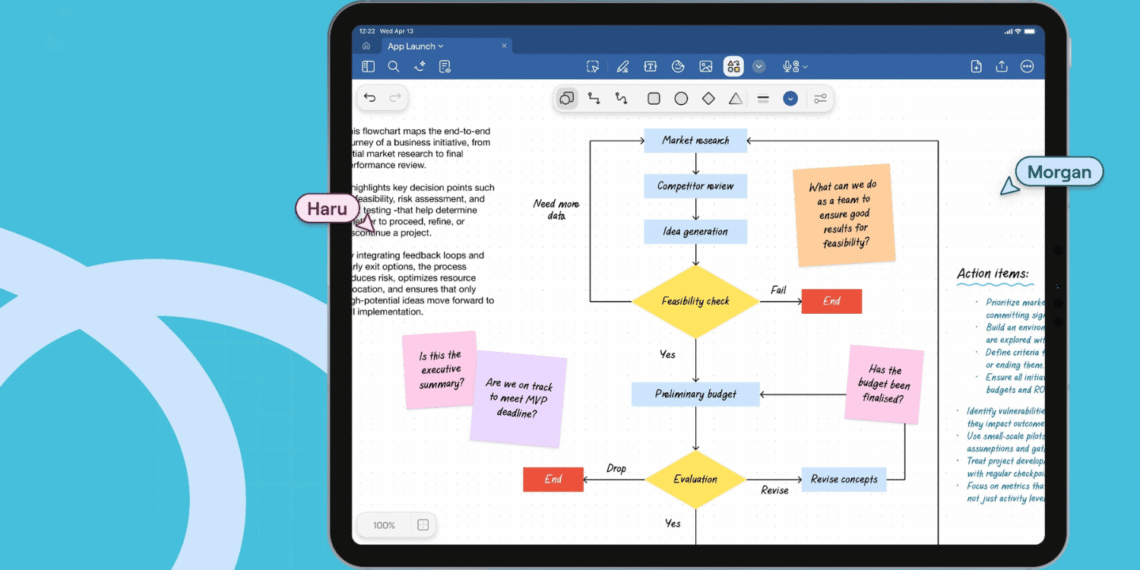This screenshot has height=570, width=1140.
Task: Pick the circle shape tool
Action: [681, 98]
